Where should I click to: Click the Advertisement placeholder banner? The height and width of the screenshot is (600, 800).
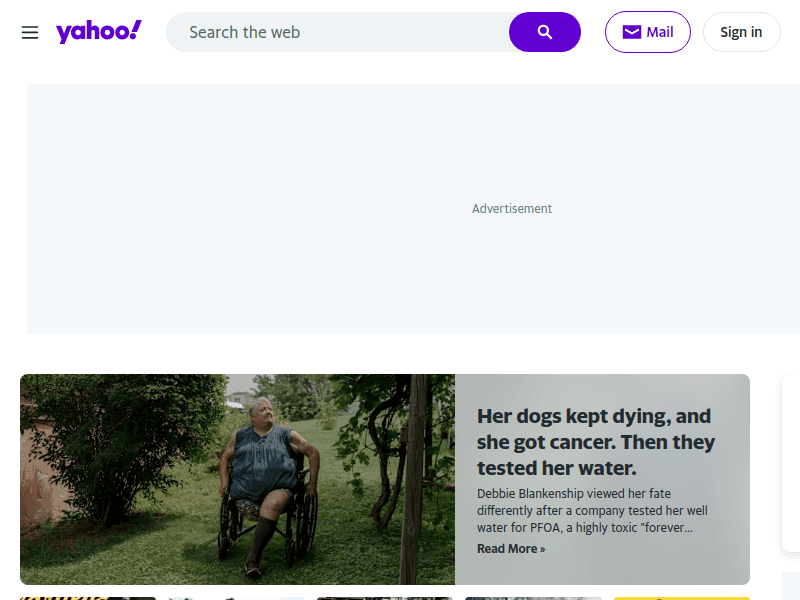(412, 209)
